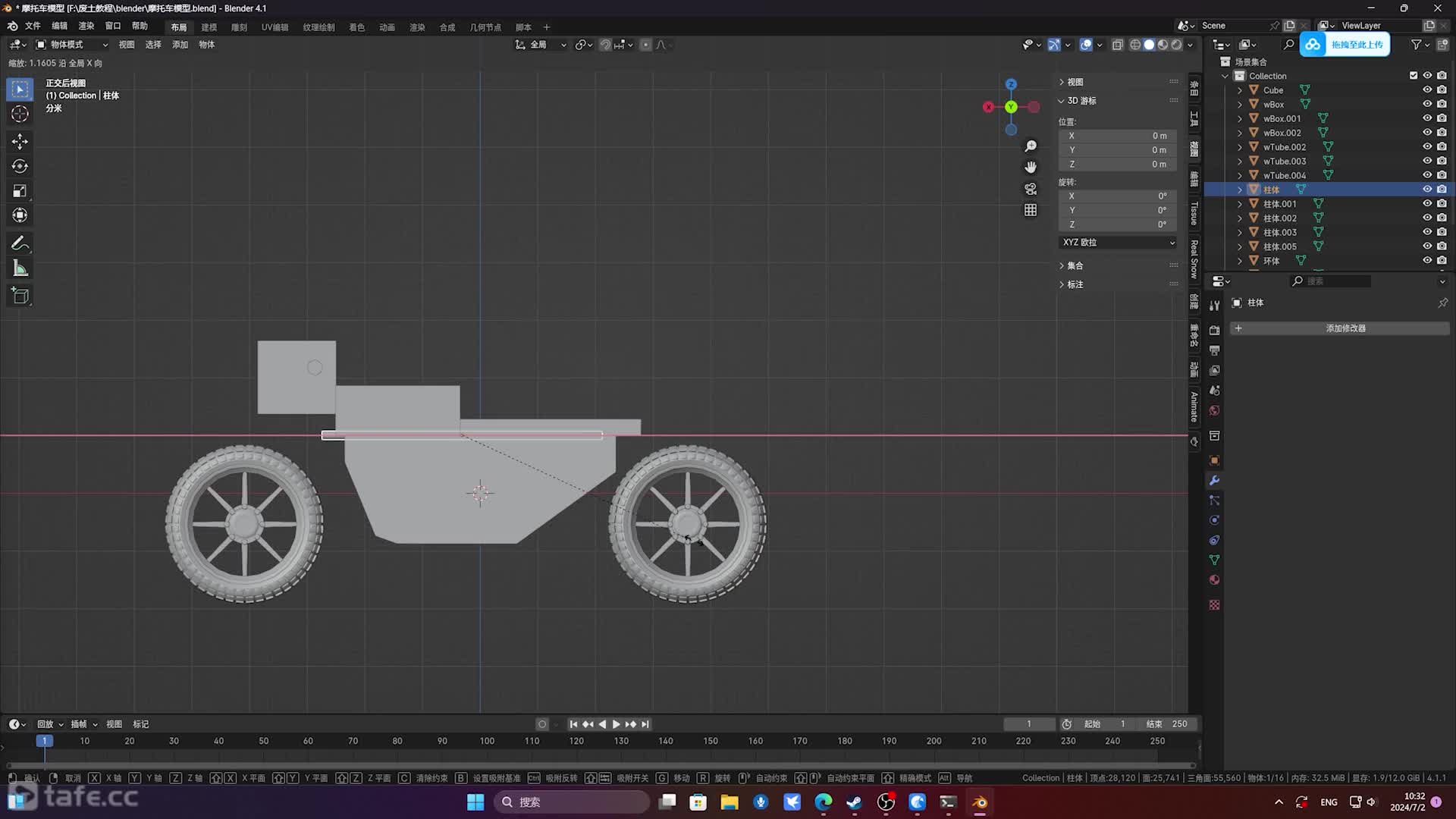The width and height of the screenshot is (1456, 819).
Task: Open the Modifiers wrench properties tab
Action: [1214, 481]
